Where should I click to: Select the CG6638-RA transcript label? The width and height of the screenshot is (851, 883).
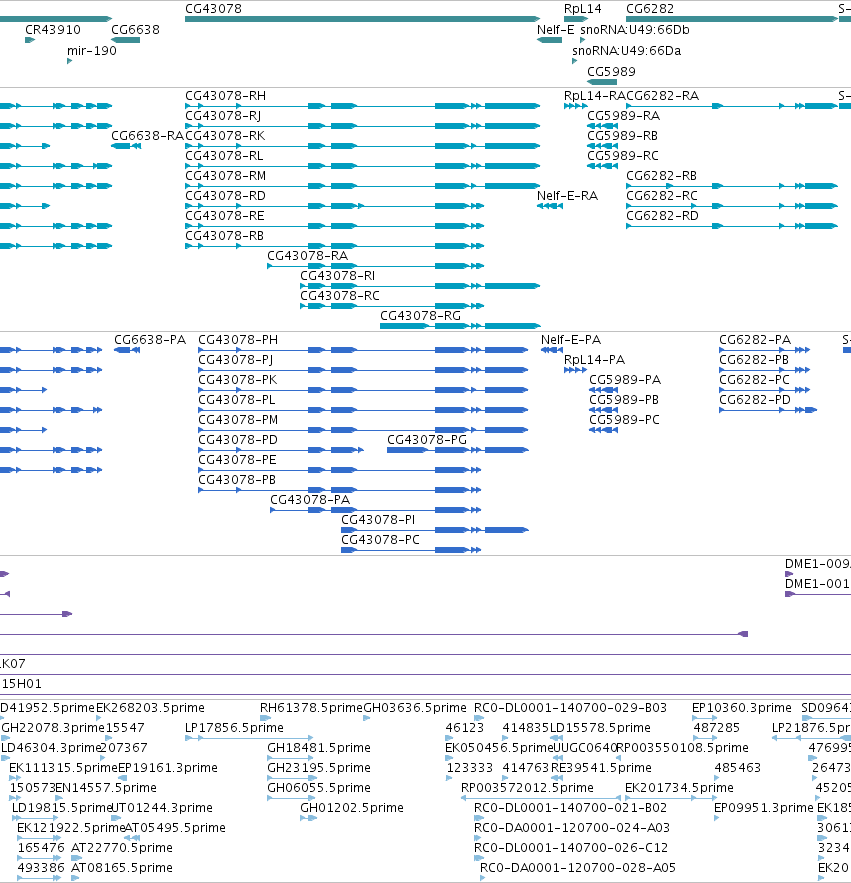148,136
